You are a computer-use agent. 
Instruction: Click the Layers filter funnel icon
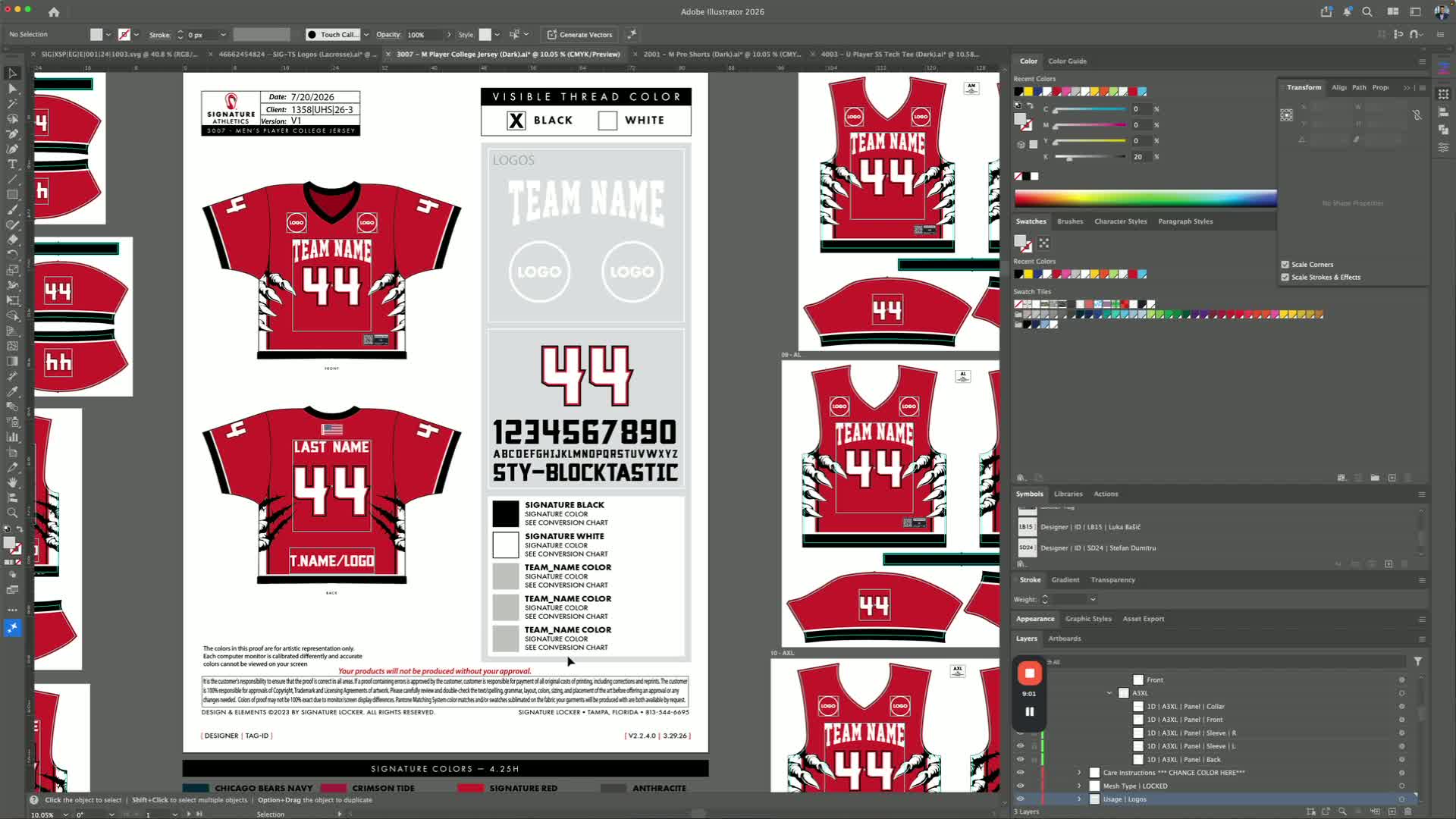(1417, 661)
